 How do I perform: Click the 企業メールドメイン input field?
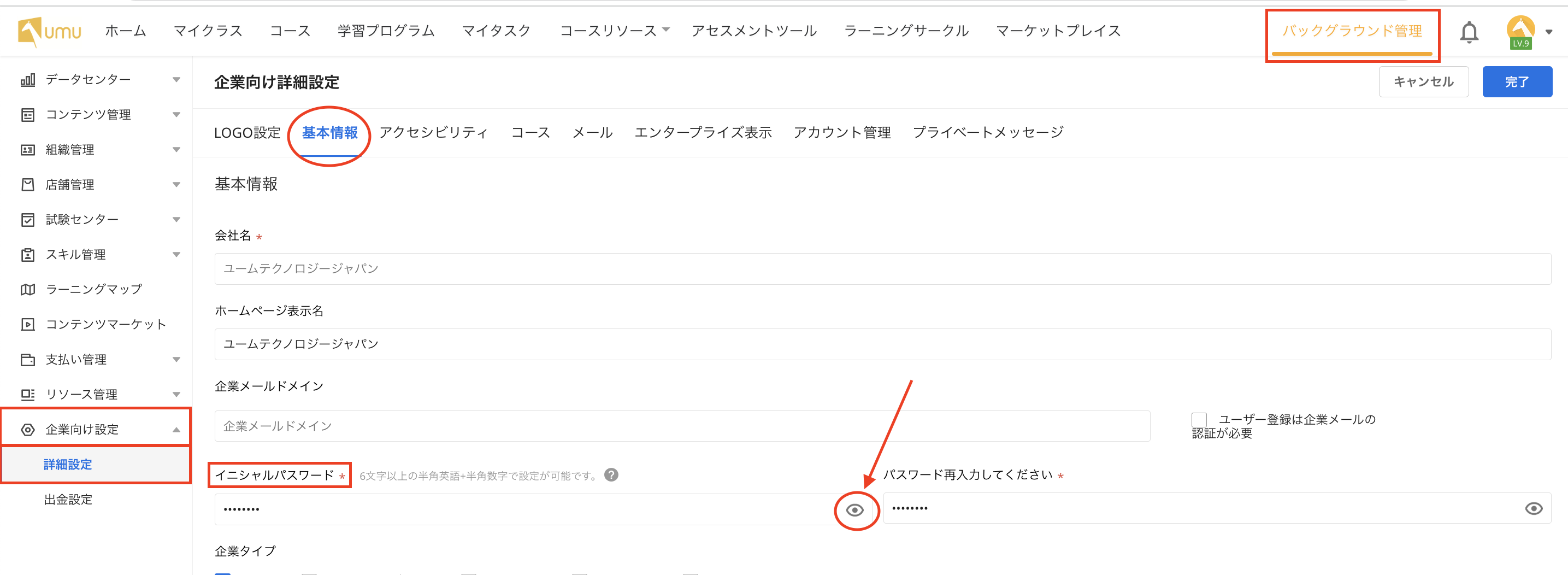coord(682,426)
